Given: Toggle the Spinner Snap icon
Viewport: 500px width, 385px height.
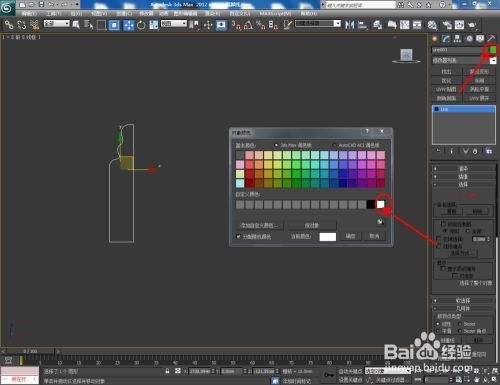Looking at the screenshot, I should point(273,25).
